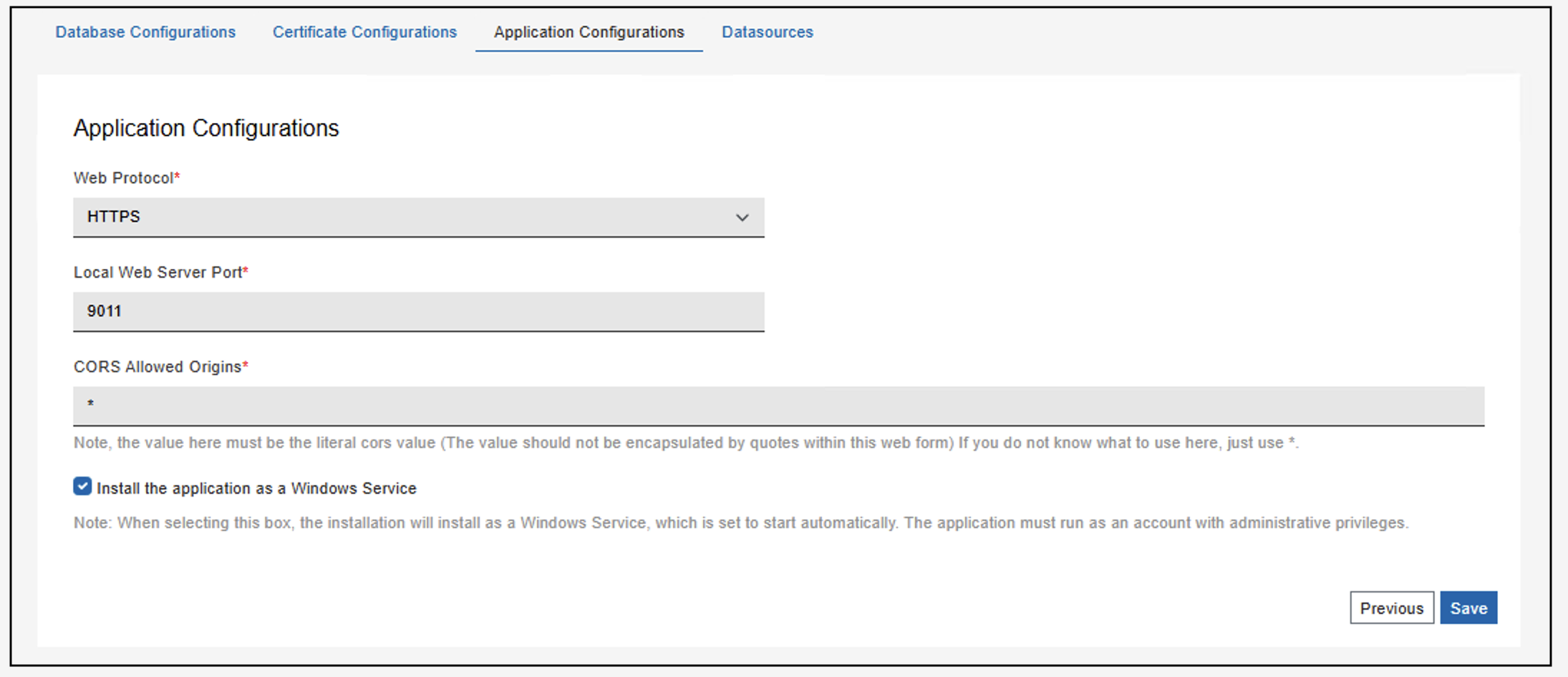The width and height of the screenshot is (1568, 677).
Task: Focus the CORS Allowed Origins input field
Action: (x=778, y=406)
